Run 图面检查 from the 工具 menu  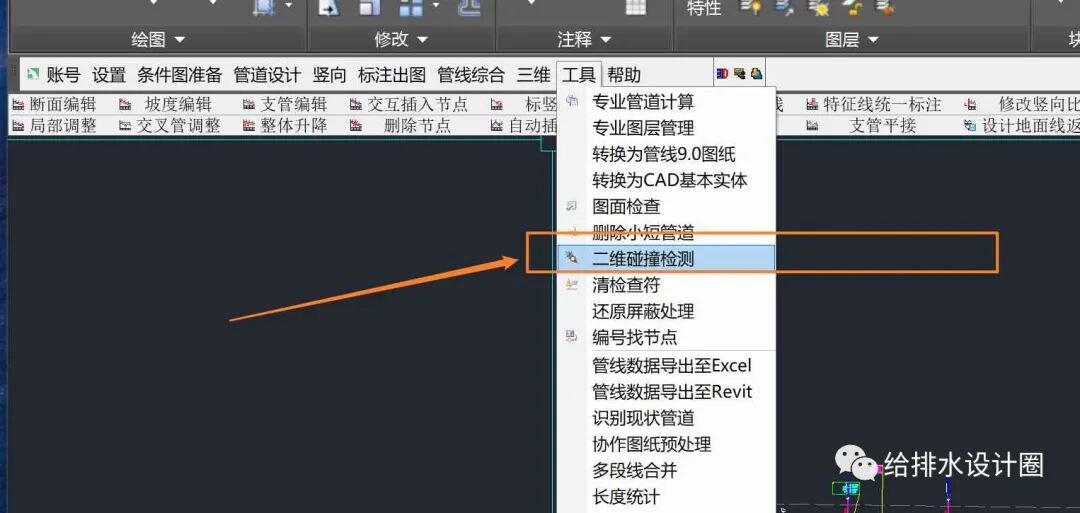pyautogui.click(x=667, y=207)
